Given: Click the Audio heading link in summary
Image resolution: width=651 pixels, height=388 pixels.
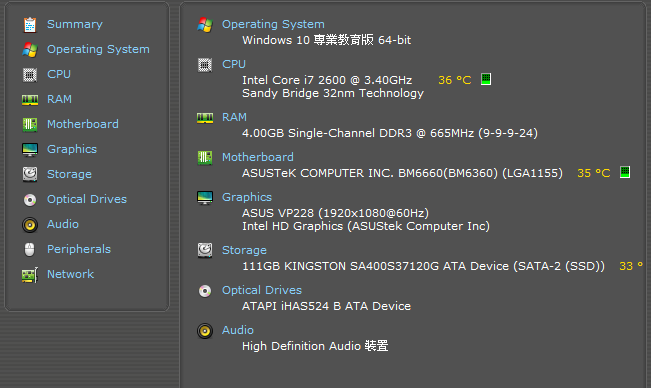Looking at the screenshot, I should tap(238, 330).
